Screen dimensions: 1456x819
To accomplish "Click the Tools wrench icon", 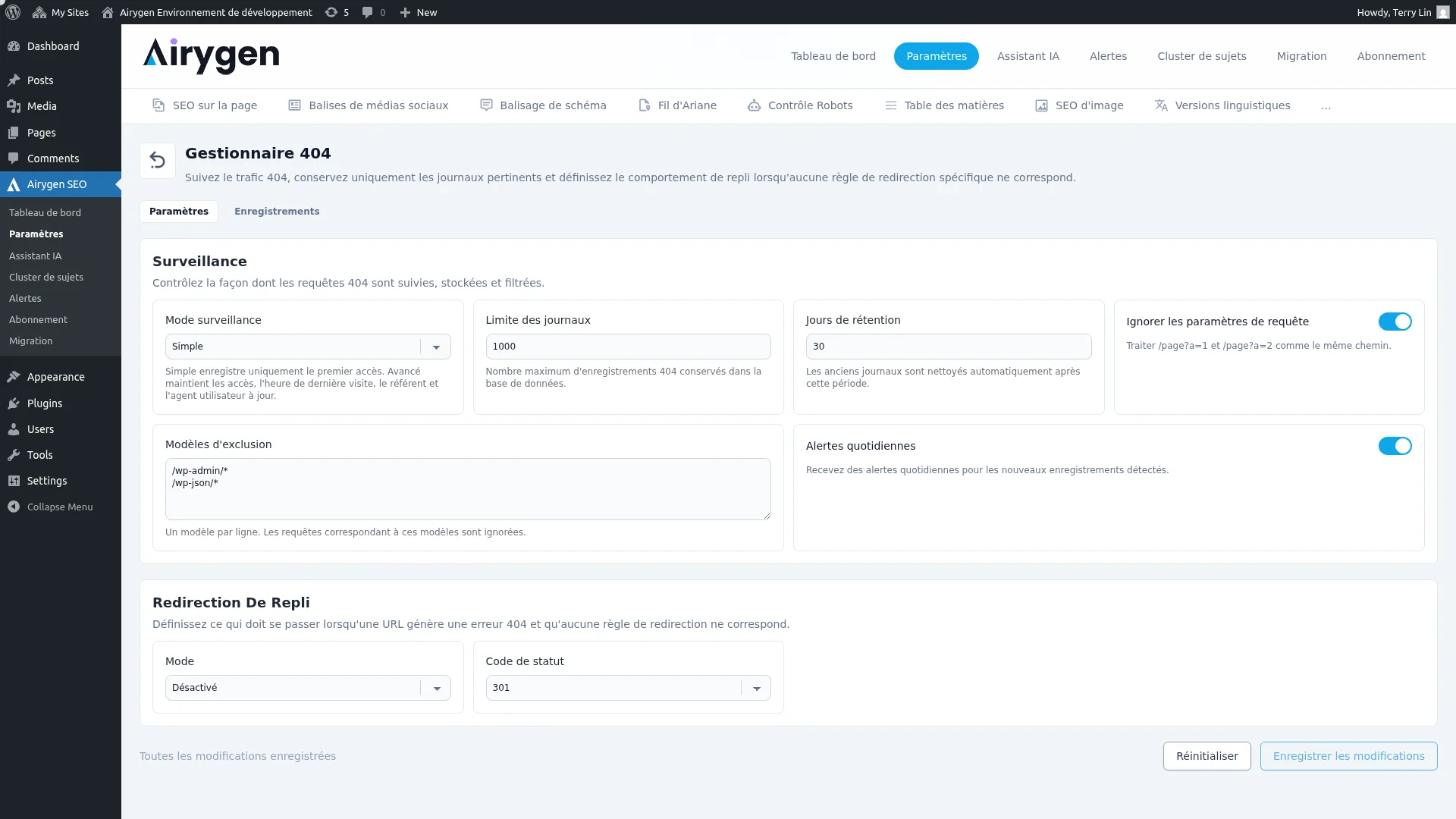I will [14, 455].
